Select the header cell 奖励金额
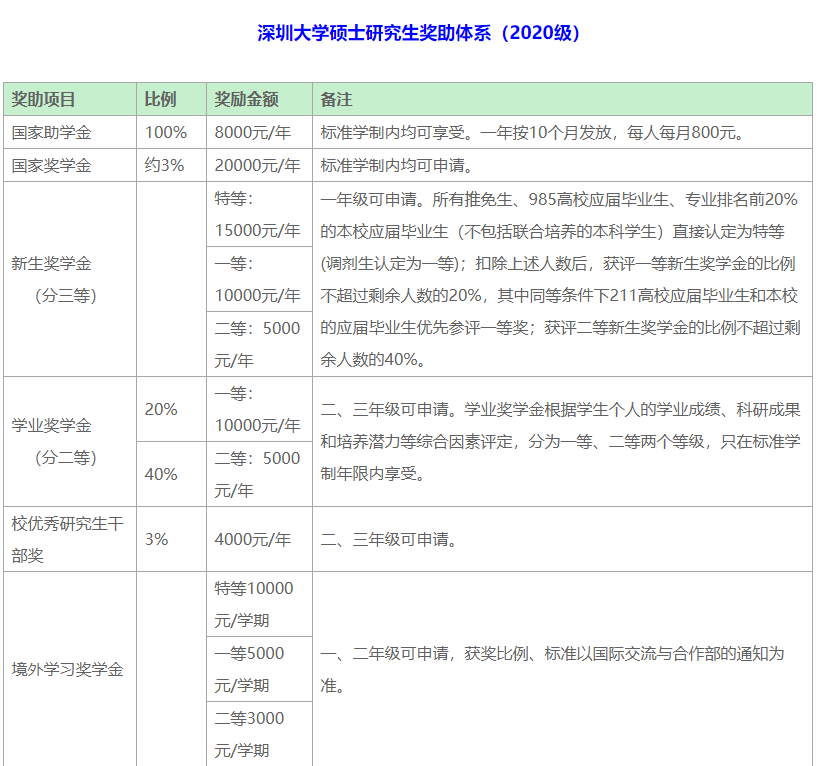The width and height of the screenshot is (817, 766). pyautogui.click(x=259, y=99)
